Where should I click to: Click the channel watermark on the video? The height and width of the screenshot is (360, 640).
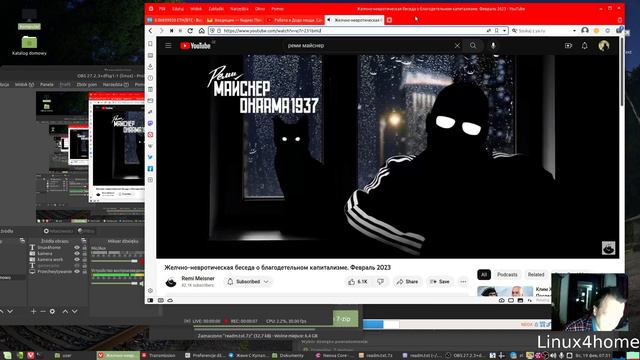pyautogui.click(x=608, y=248)
